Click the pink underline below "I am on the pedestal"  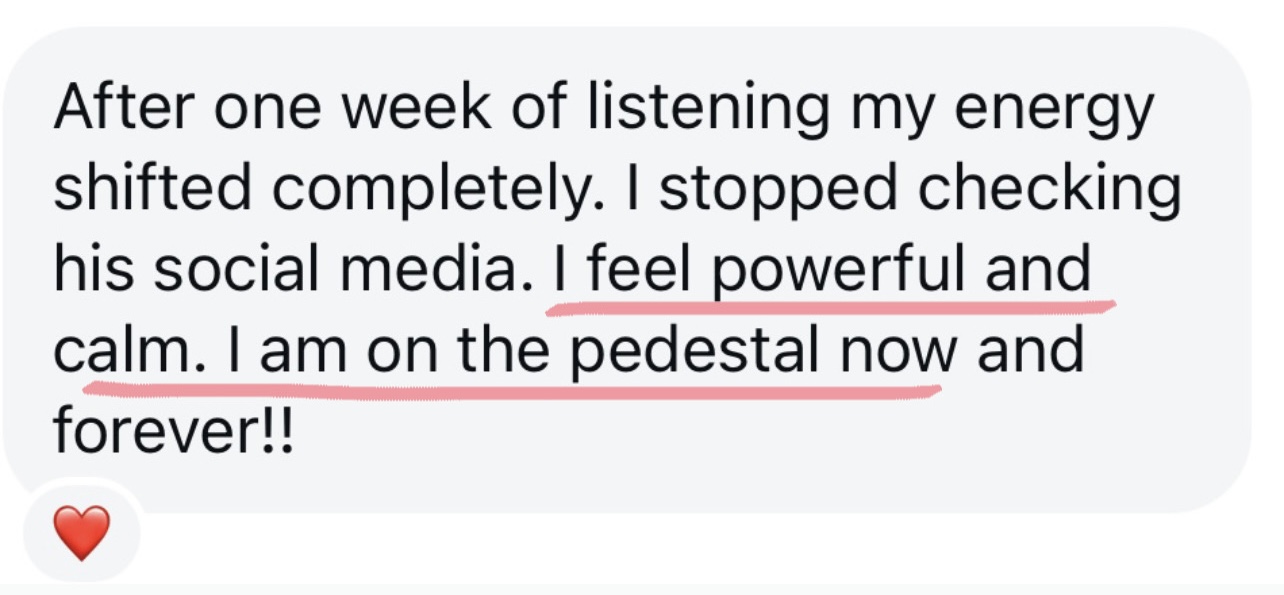tap(512, 388)
